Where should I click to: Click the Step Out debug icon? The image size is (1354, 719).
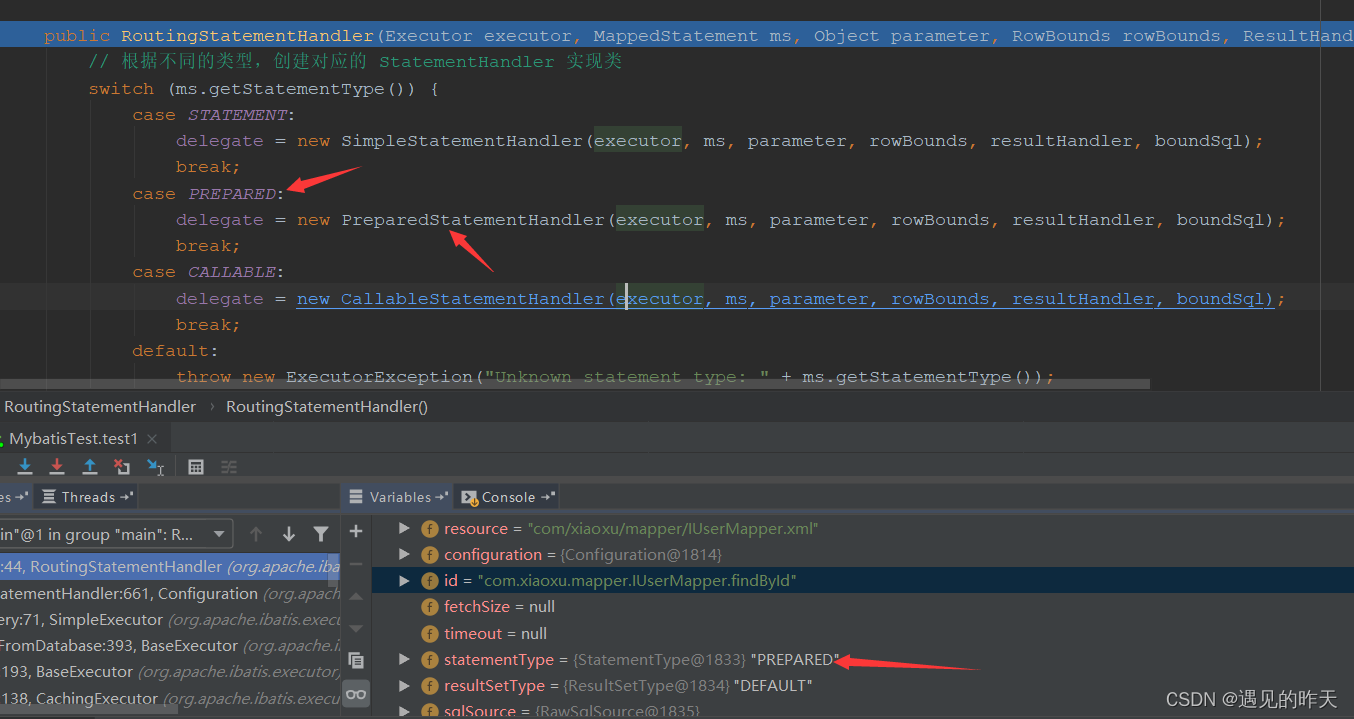[89, 467]
